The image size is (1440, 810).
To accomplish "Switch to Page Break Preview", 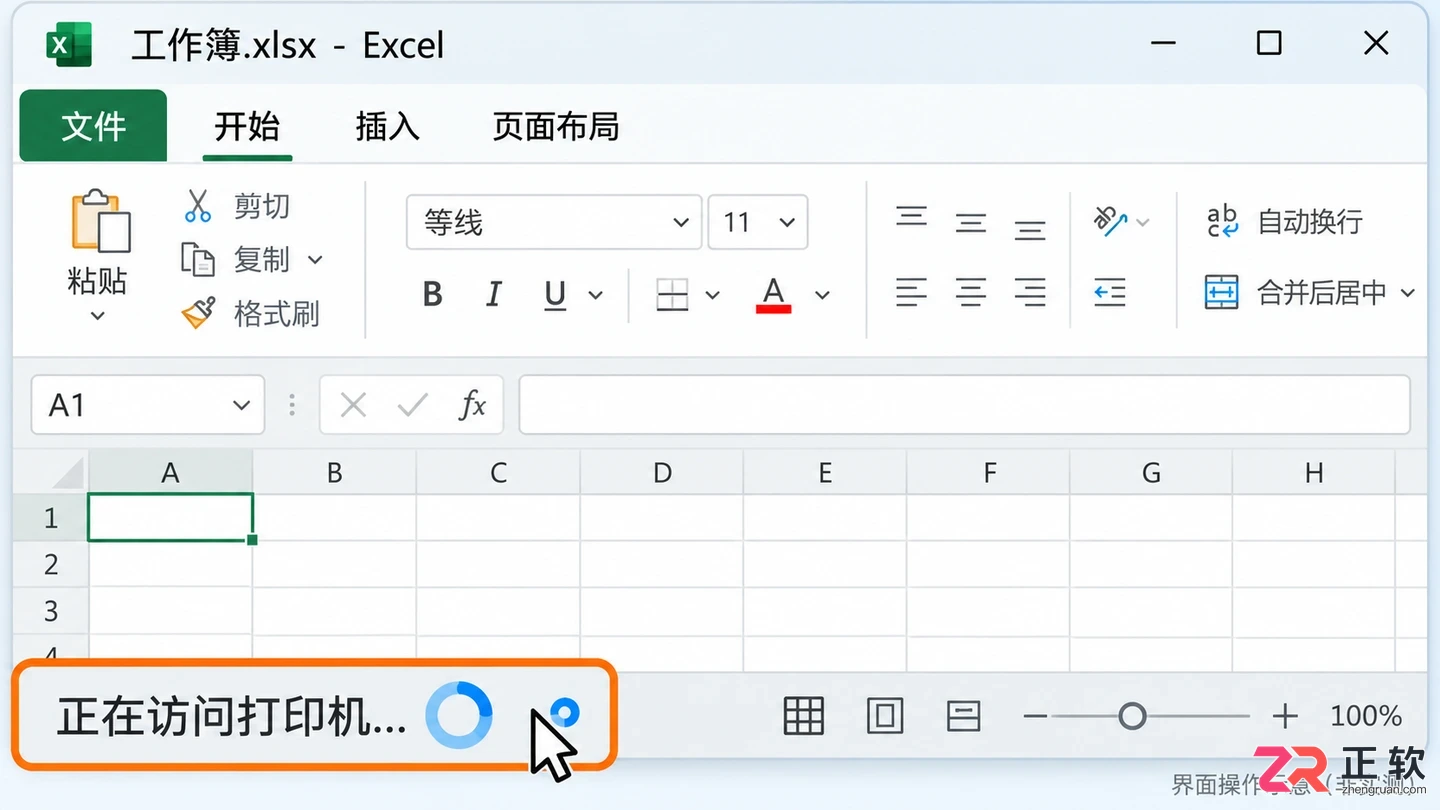I will tap(963, 716).
